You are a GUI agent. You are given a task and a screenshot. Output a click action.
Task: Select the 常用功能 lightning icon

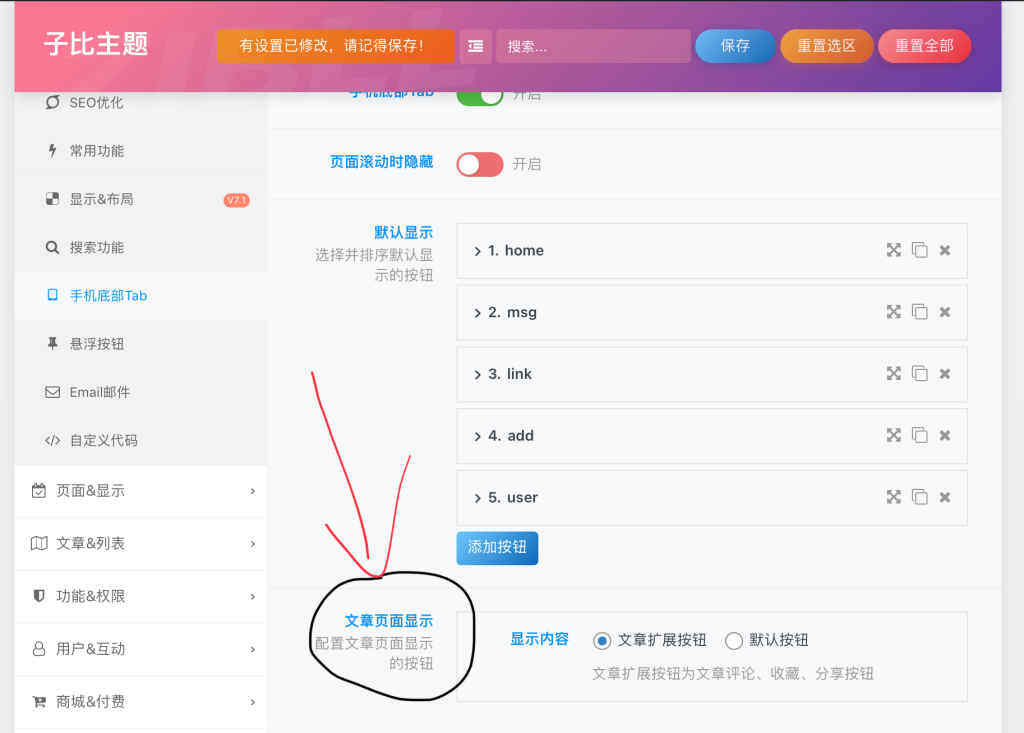[52, 150]
